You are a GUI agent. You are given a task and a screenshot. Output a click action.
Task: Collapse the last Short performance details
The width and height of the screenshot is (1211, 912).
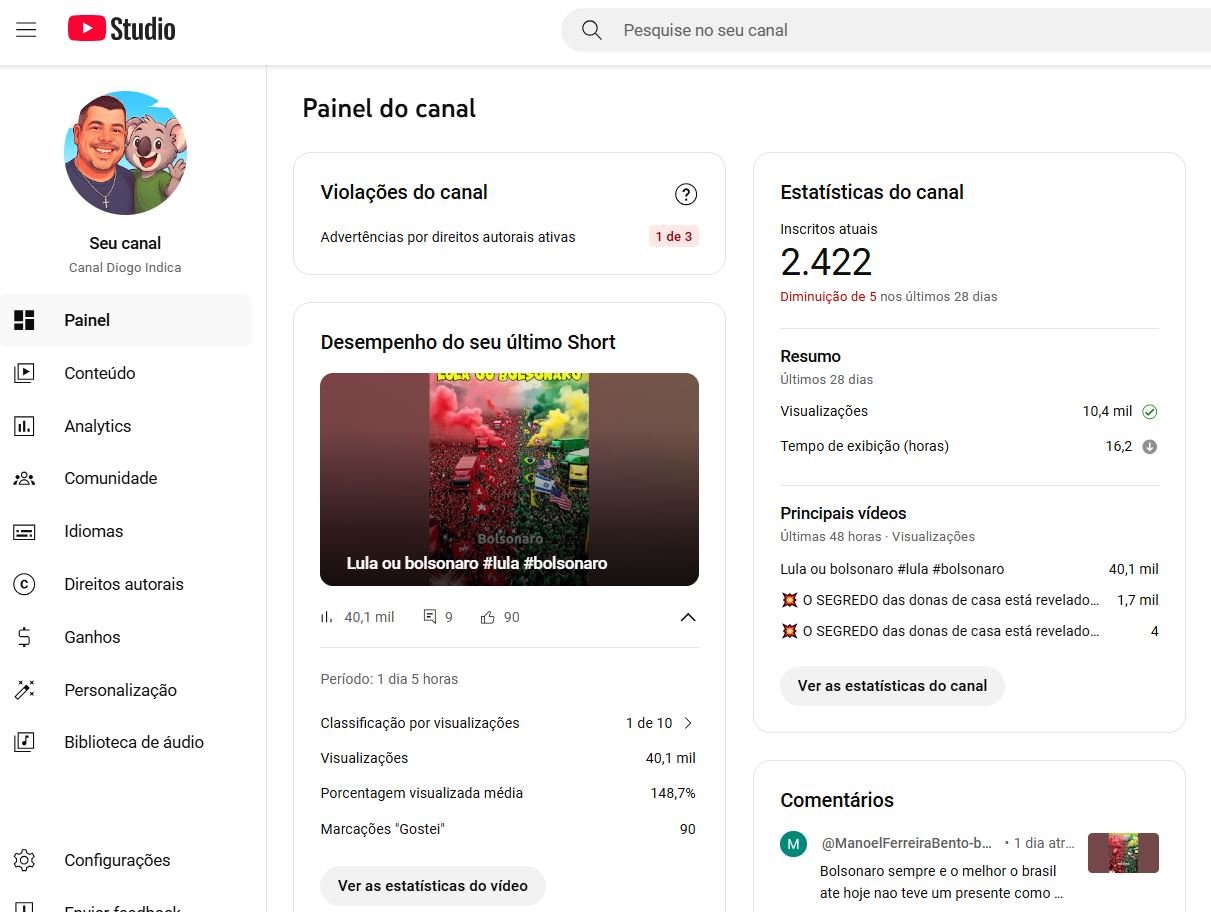click(688, 617)
